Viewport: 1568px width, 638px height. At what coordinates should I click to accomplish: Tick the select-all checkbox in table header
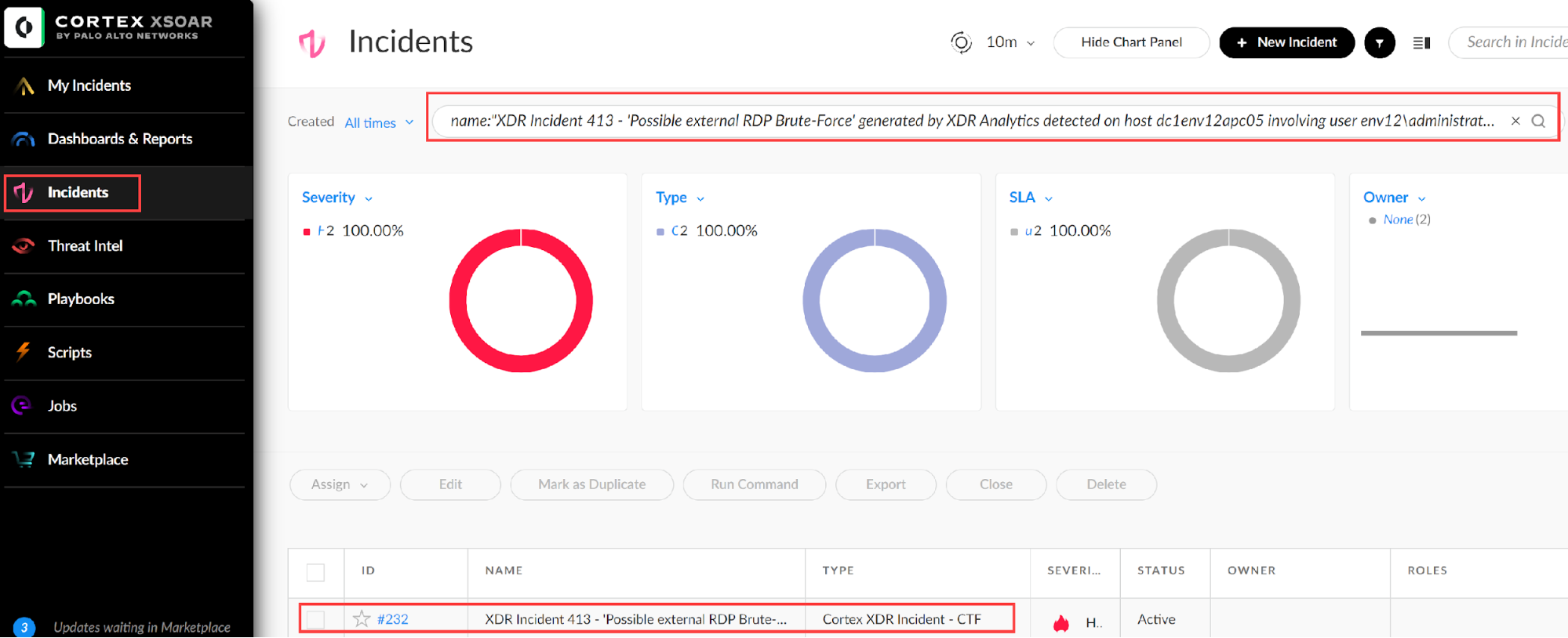[315, 572]
